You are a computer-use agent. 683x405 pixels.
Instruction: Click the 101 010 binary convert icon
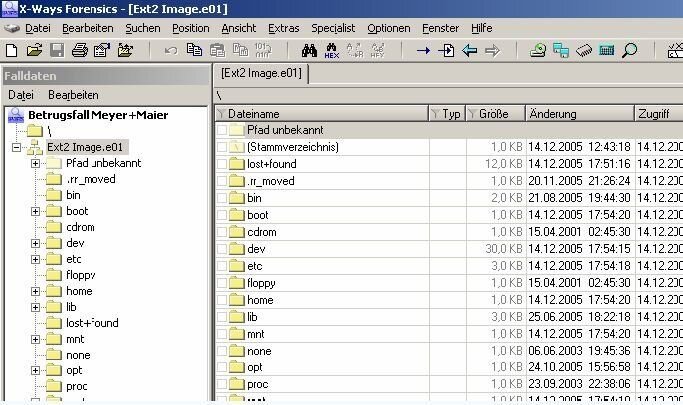[263, 51]
